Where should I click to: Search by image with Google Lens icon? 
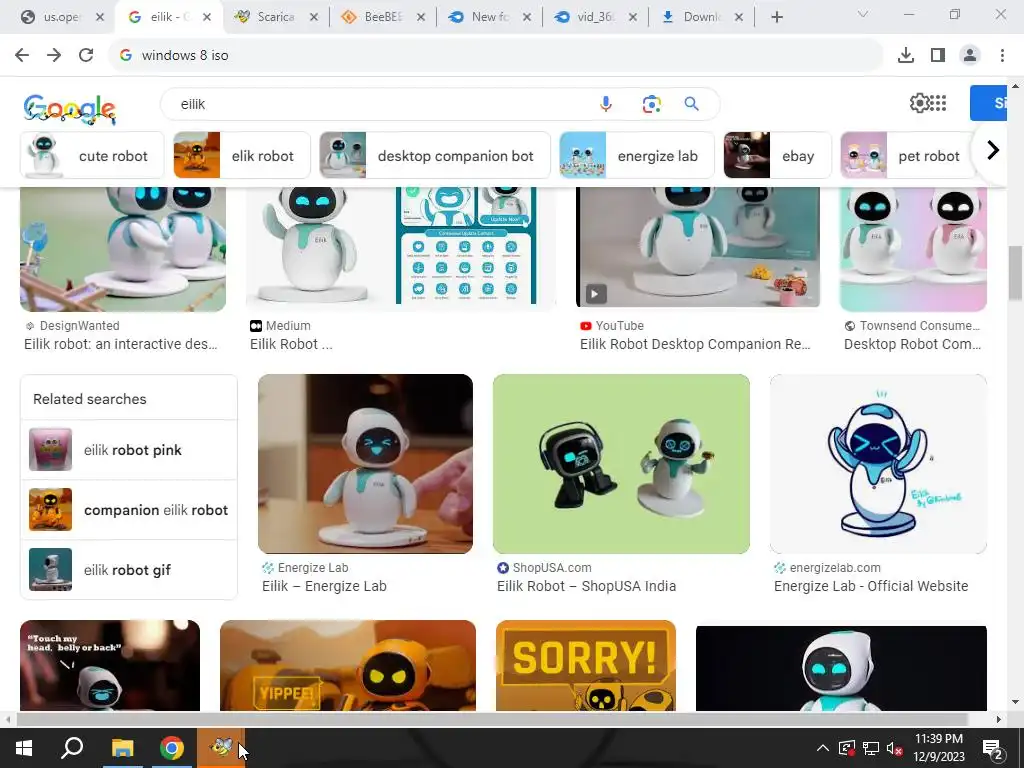click(651, 104)
